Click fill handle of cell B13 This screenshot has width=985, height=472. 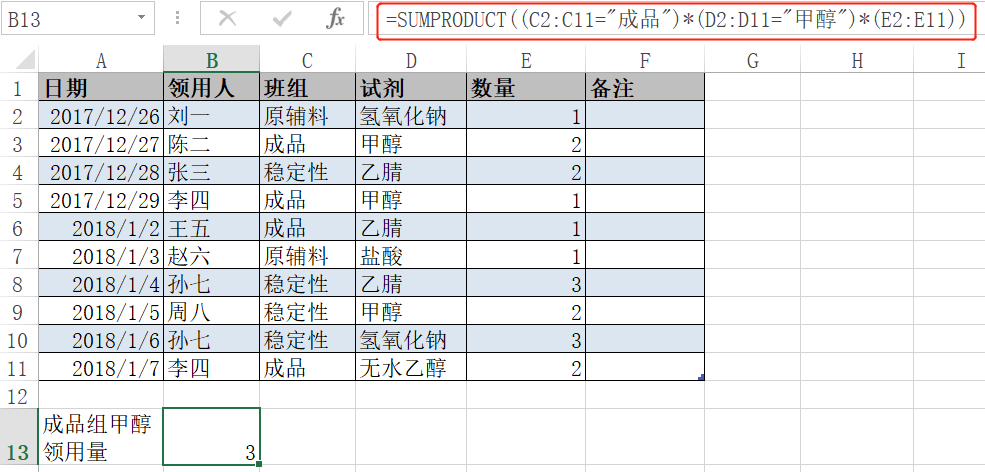point(259,464)
